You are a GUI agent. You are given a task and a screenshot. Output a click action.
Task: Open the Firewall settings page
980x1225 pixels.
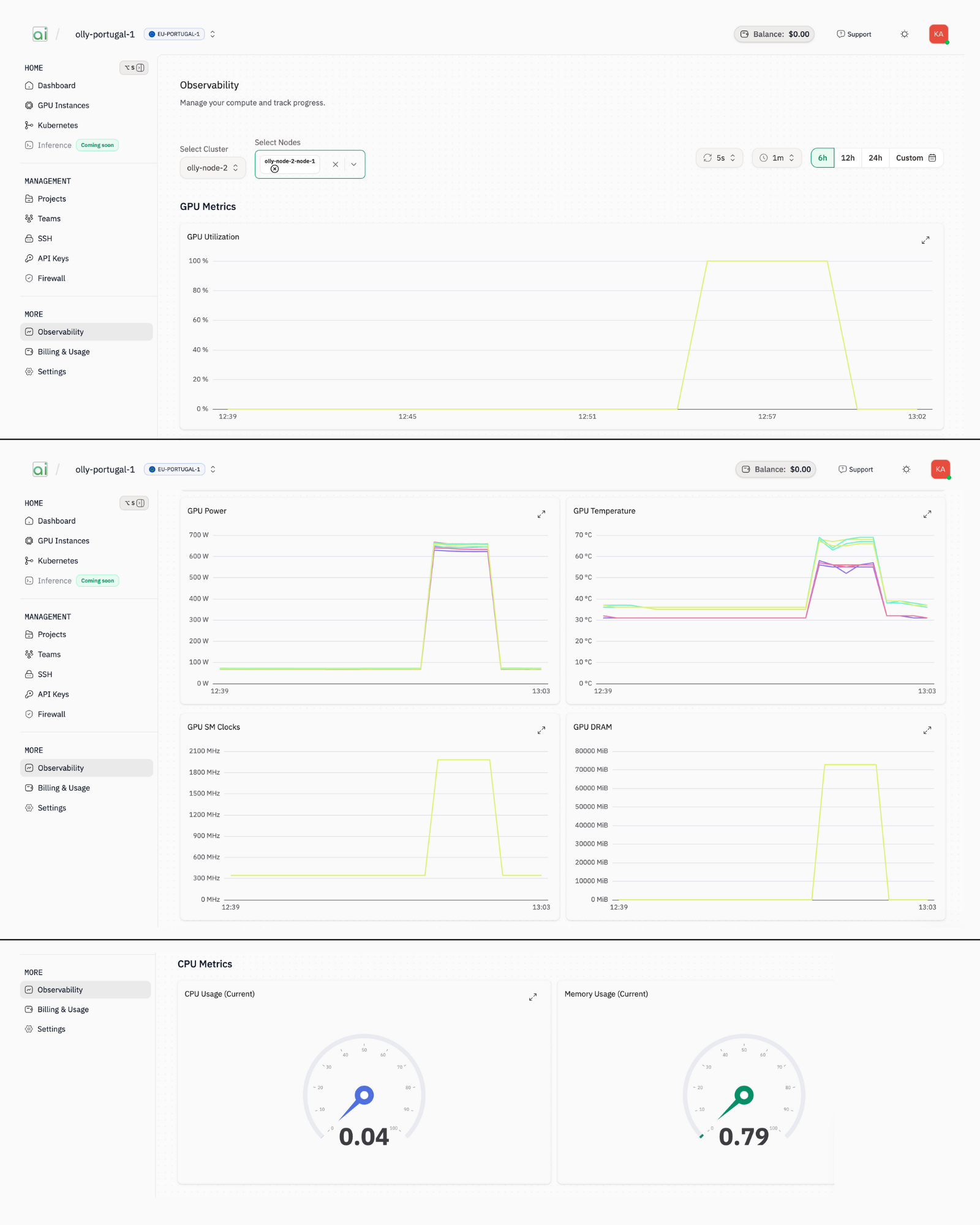(x=51, y=278)
